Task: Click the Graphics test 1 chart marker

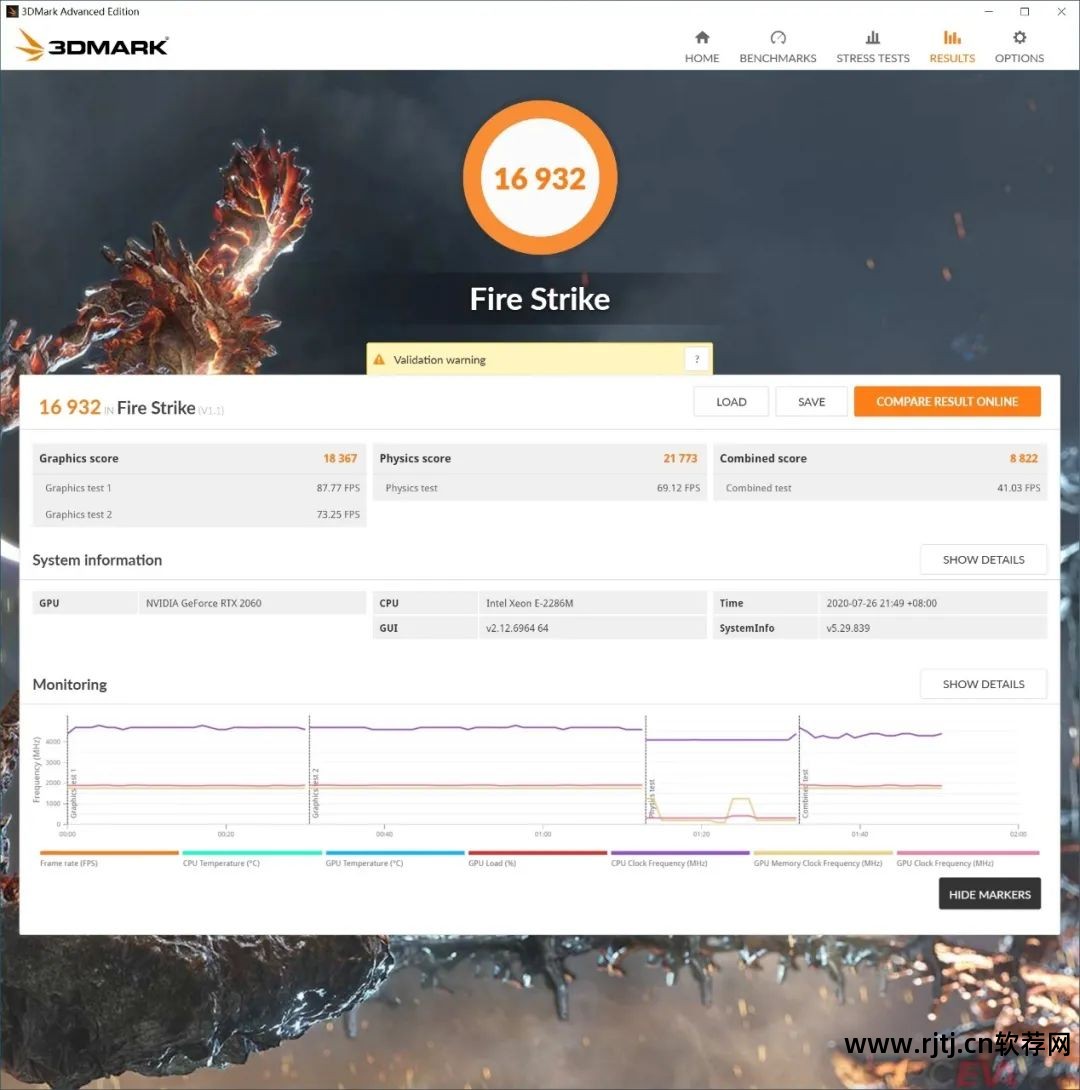Action: tap(74, 793)
